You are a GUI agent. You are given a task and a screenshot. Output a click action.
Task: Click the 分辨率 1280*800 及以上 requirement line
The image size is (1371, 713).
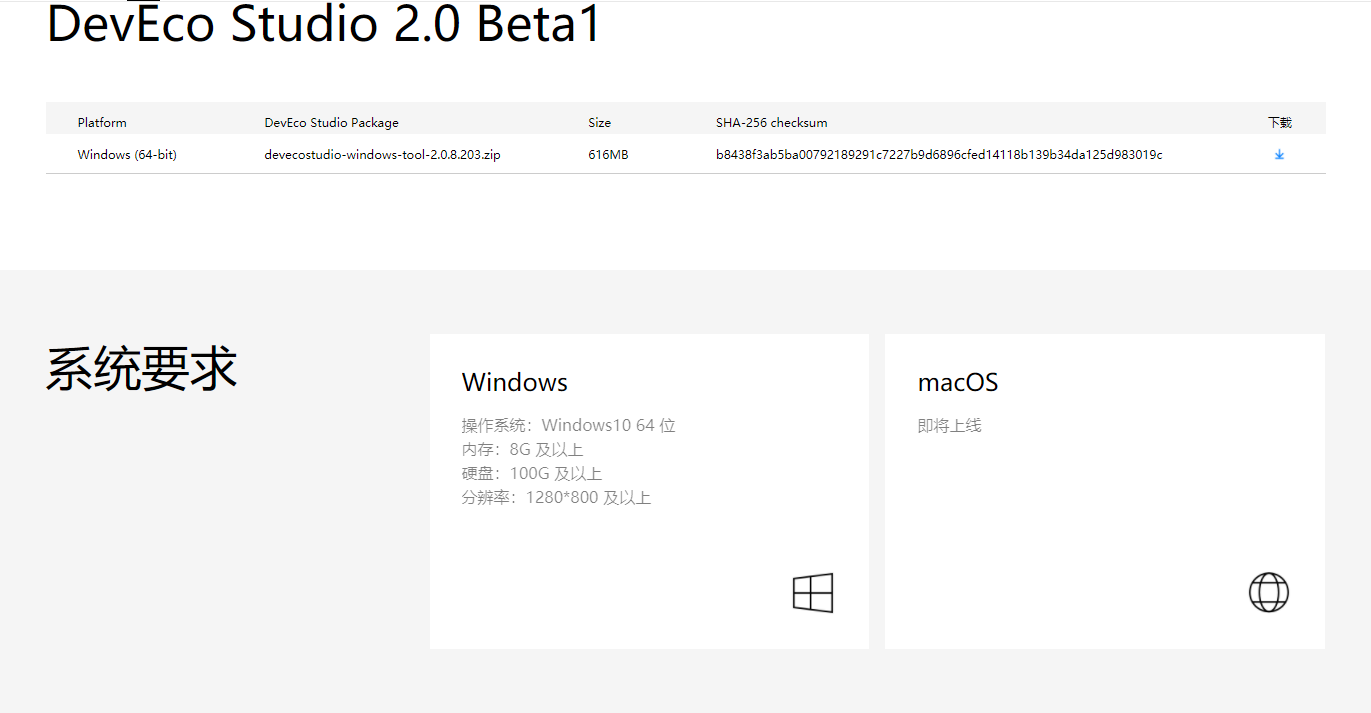(556, 498)
